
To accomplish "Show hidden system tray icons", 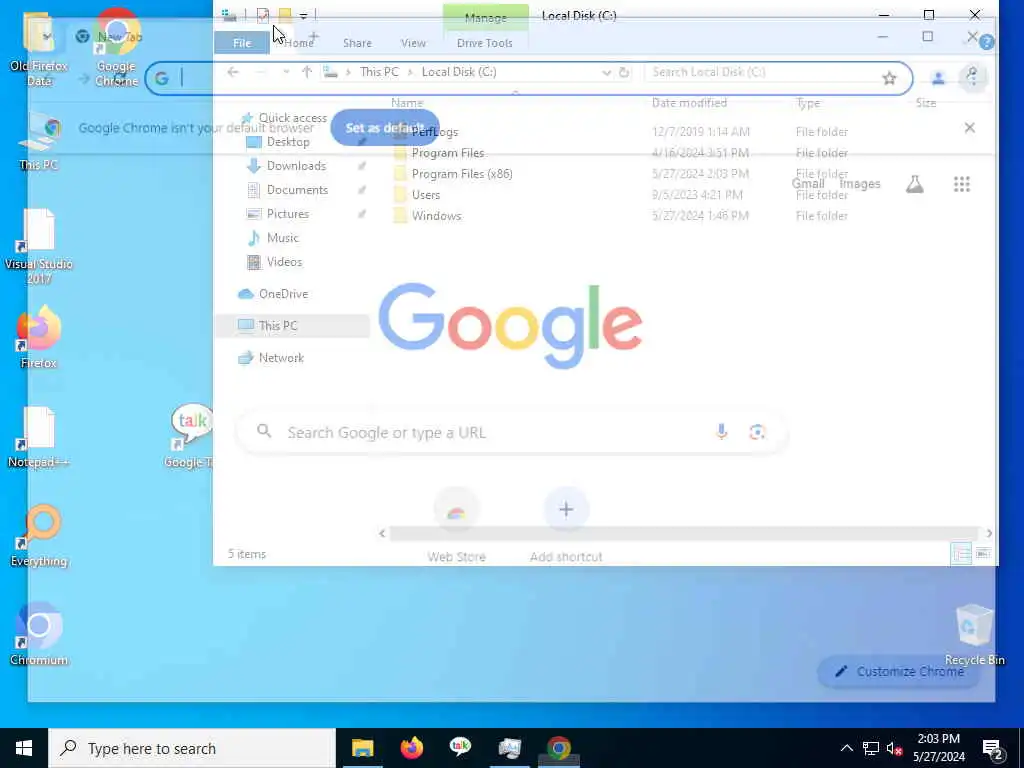I will point(846,748).
